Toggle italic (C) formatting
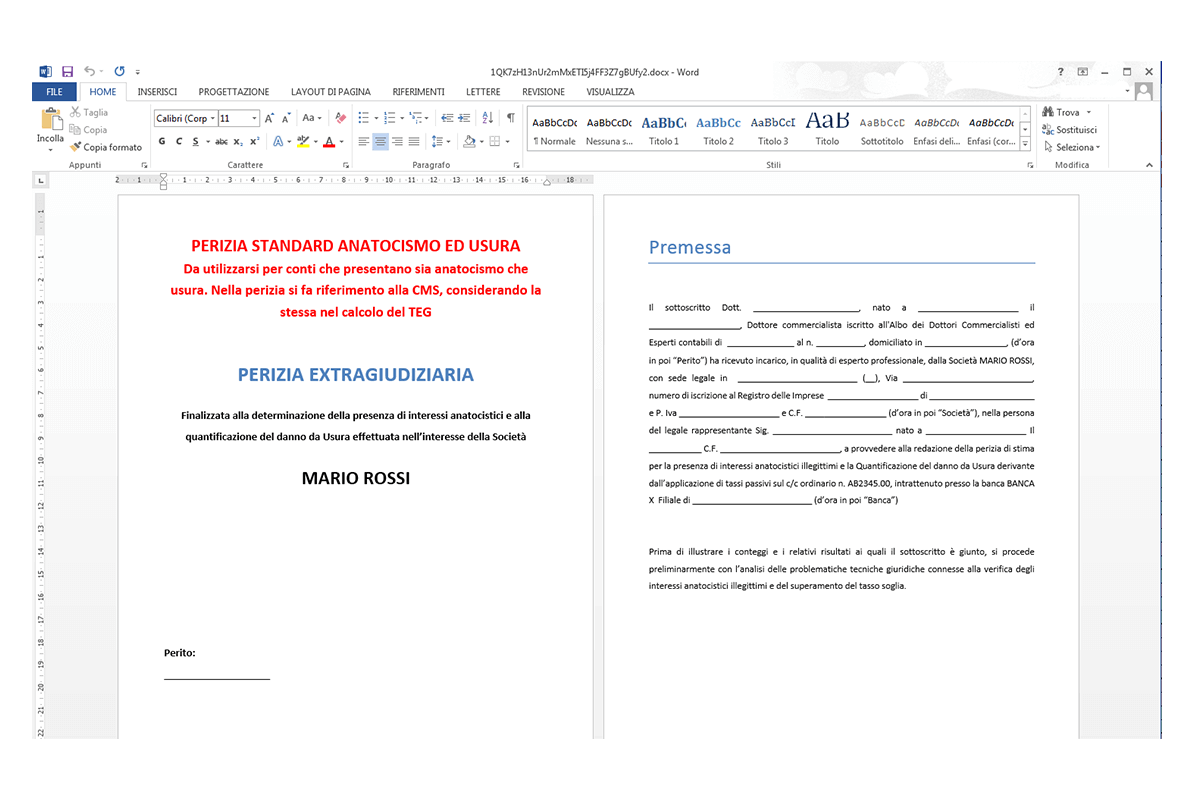This screenshot has width=1193, height=800. click(x=179, y=142)
